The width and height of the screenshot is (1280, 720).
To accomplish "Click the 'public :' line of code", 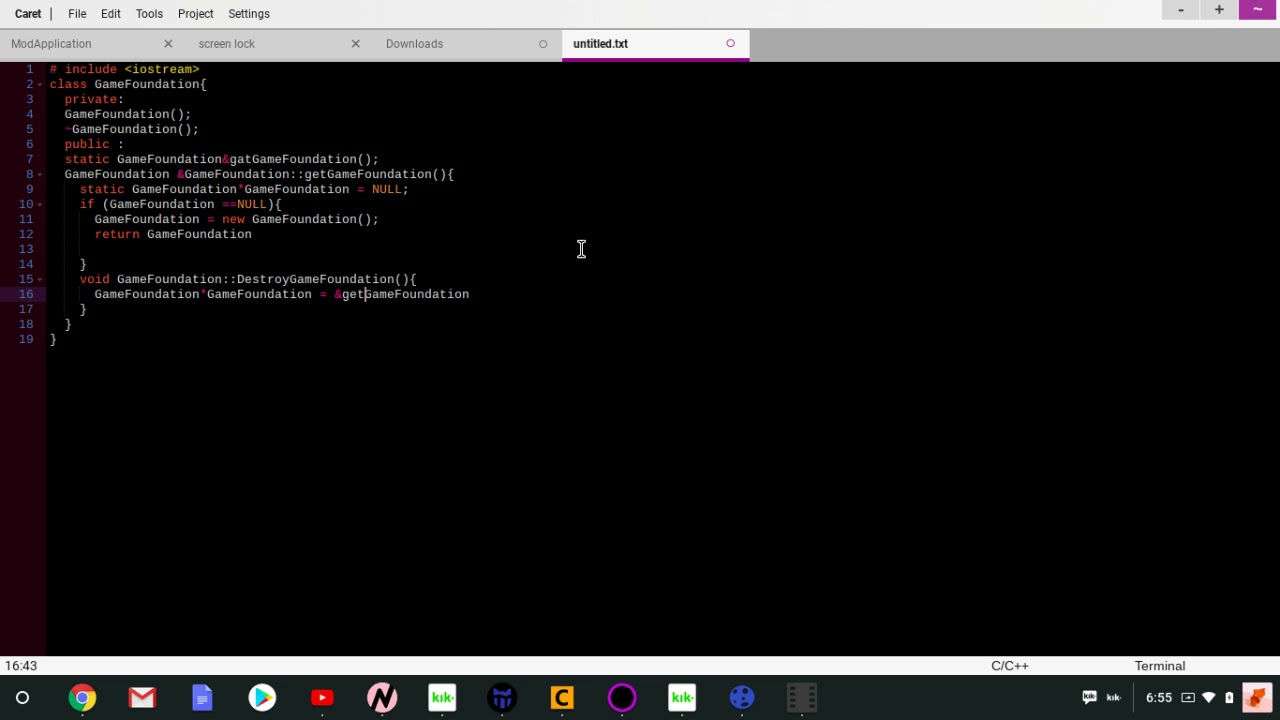I will tap(94, 144).
